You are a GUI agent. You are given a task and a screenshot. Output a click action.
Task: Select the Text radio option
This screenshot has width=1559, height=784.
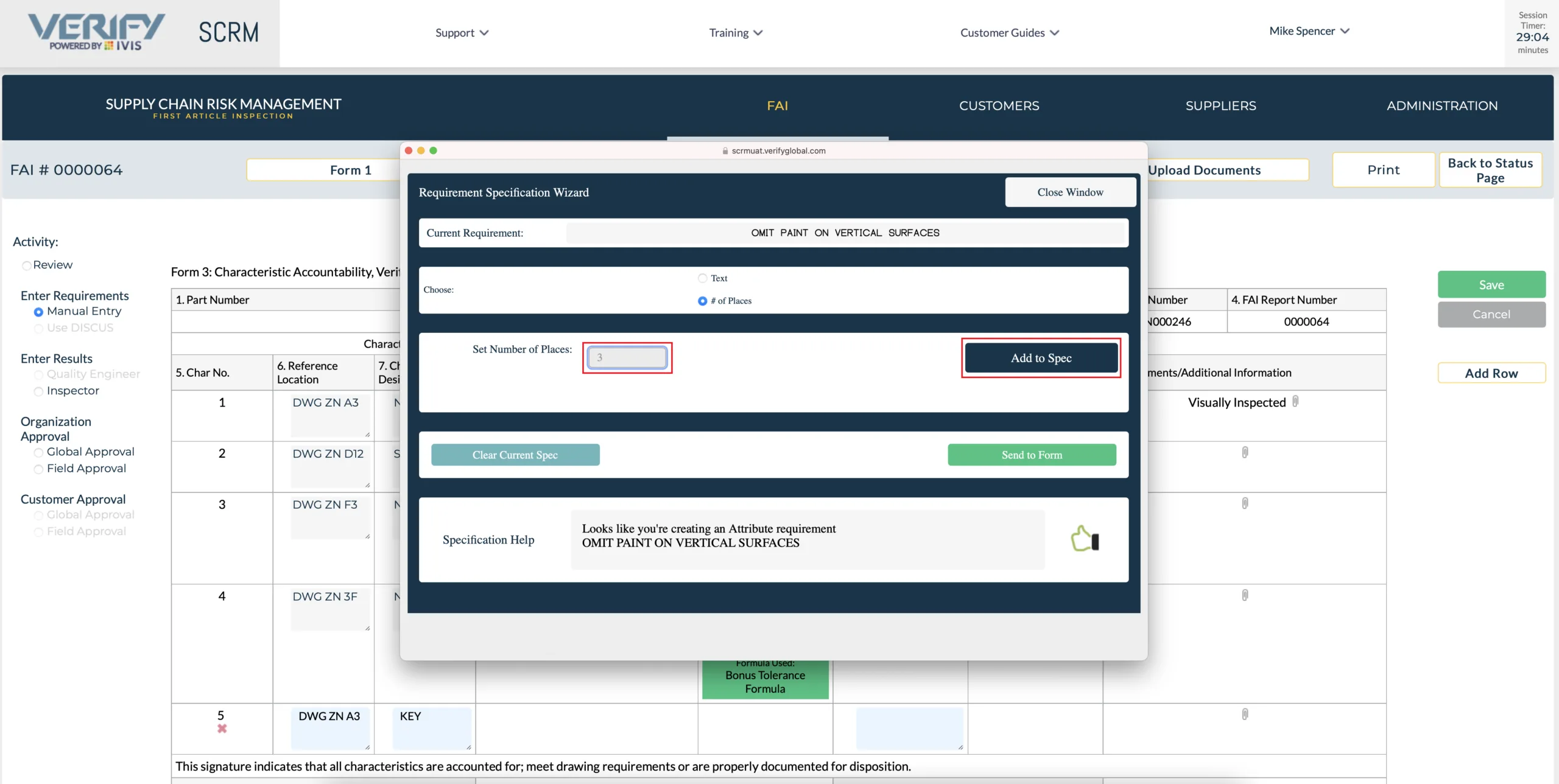tap(702, 278)
